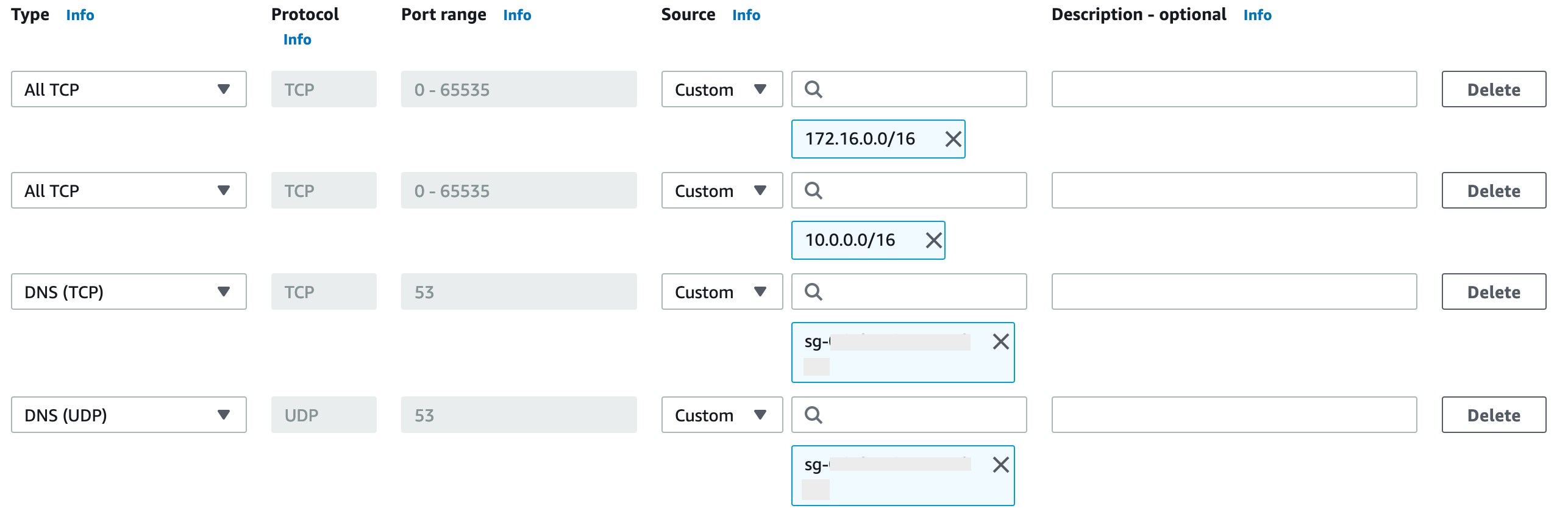Viewport: 1568px width, 522px height.
Task: Expand Custom source dropdown for first rule
Action: tap(722, 90)
